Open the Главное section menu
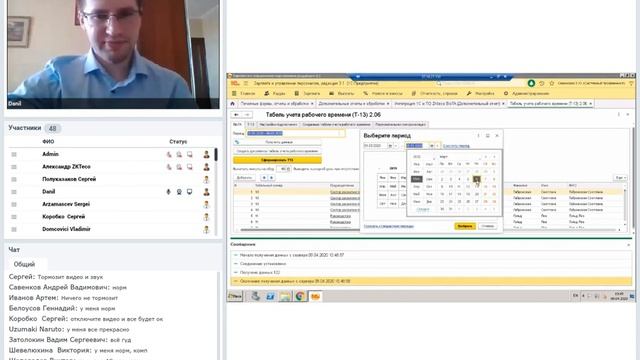 tap(244, 93)
